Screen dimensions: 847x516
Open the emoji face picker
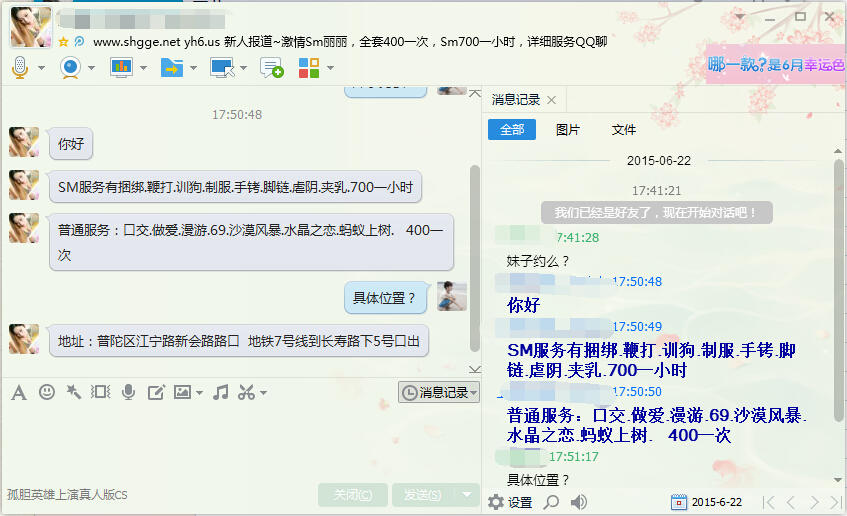47,392
